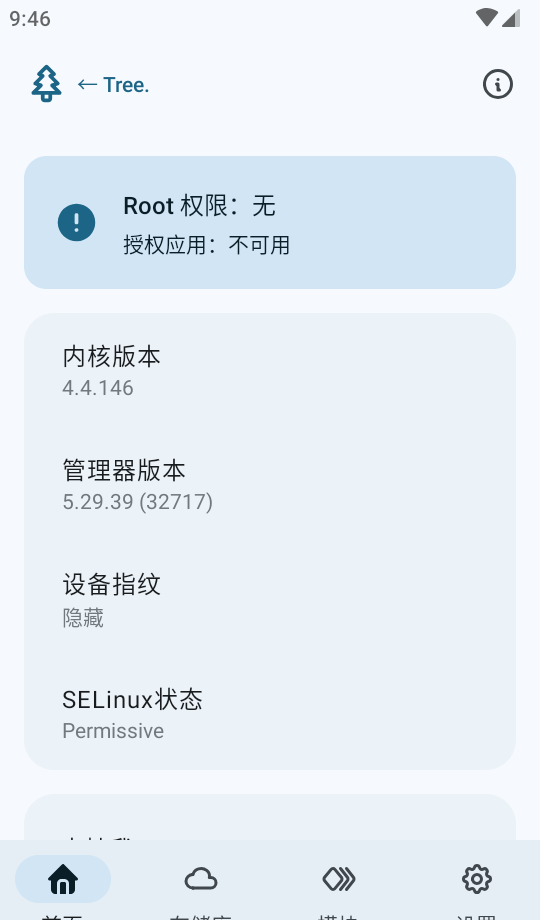
Task: Tap manager version 5.29.39 (32717)
Action: tap(137, 502)
